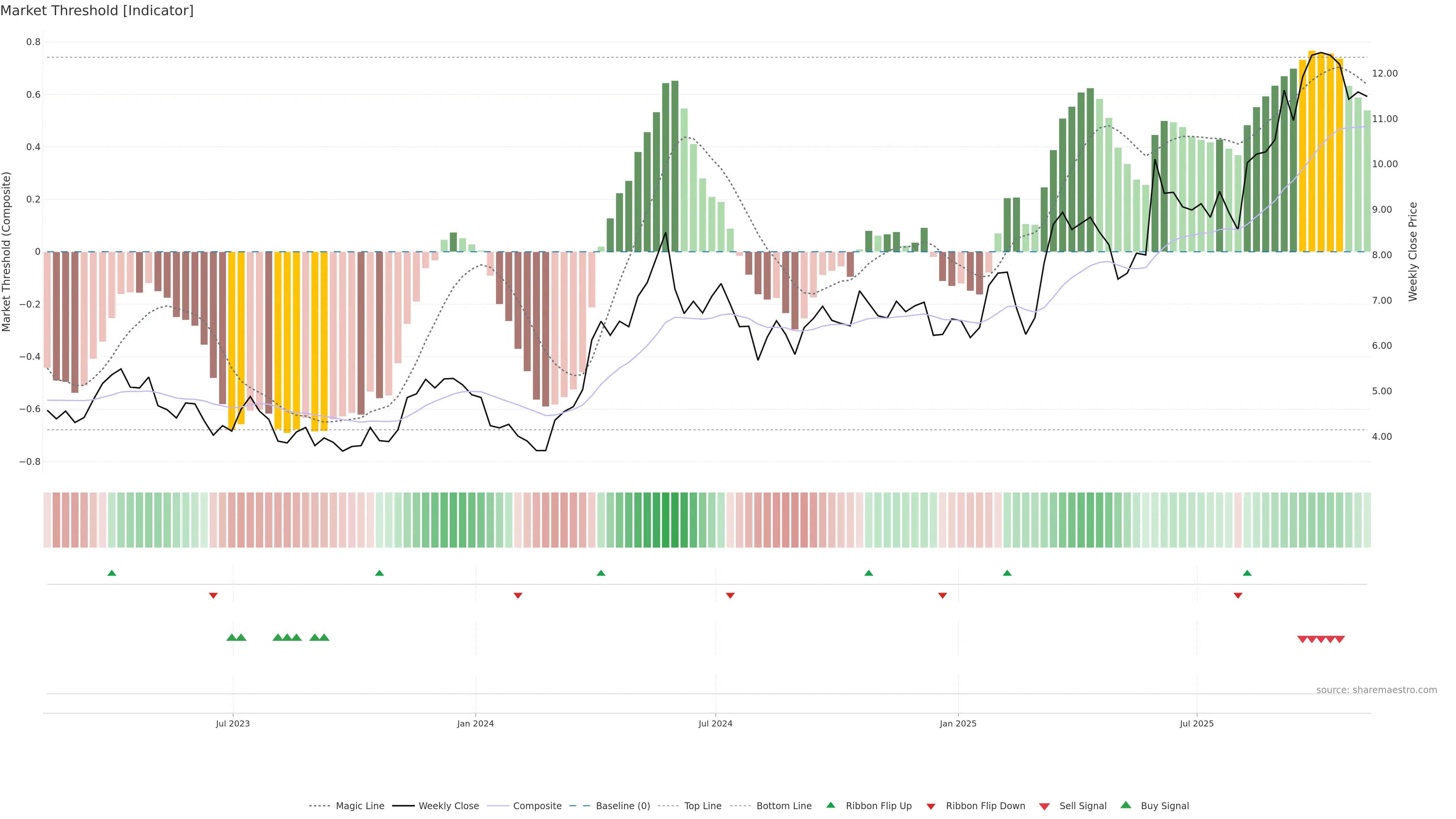The height and width of the screenshot is (819, 1456).
Task: Click the Market Threshold [Indicator] title
Action: 97,11
